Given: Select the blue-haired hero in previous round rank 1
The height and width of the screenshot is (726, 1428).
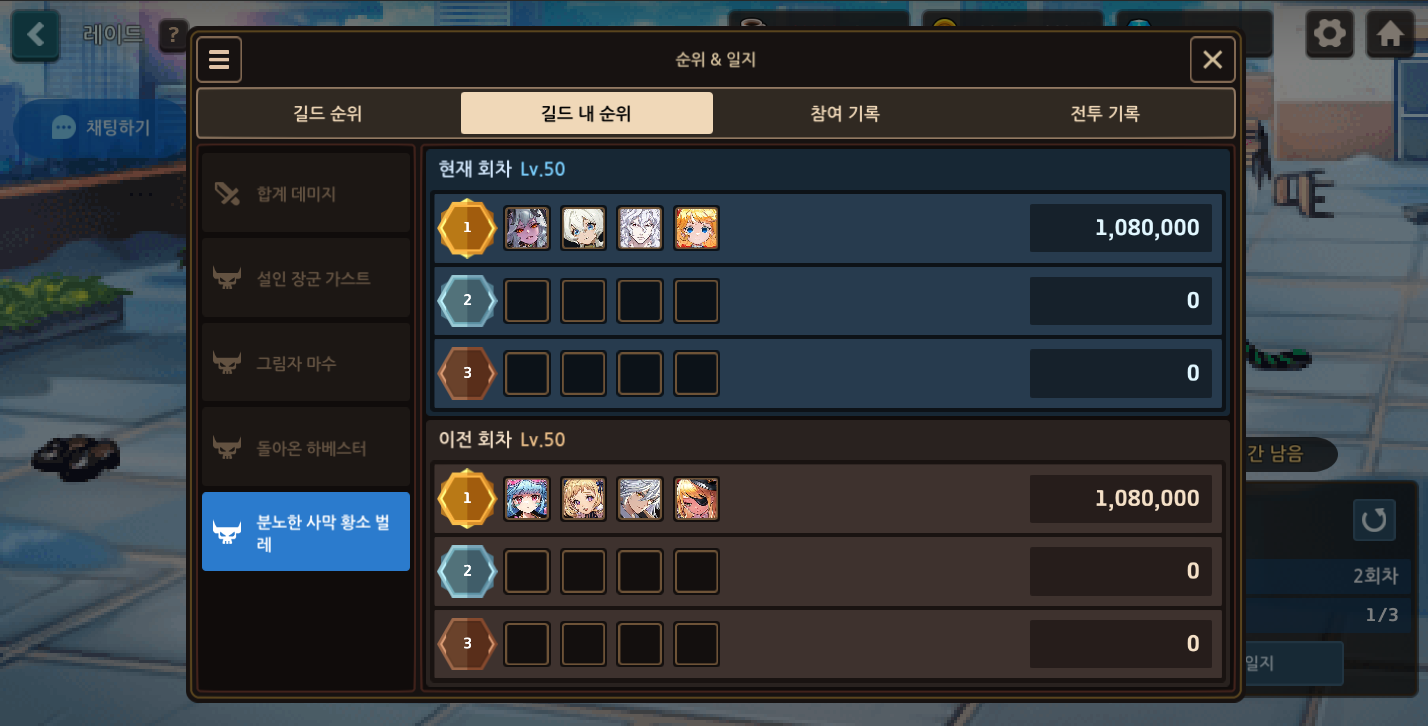Looking at the screenshot, I should [x=527, y=498].
